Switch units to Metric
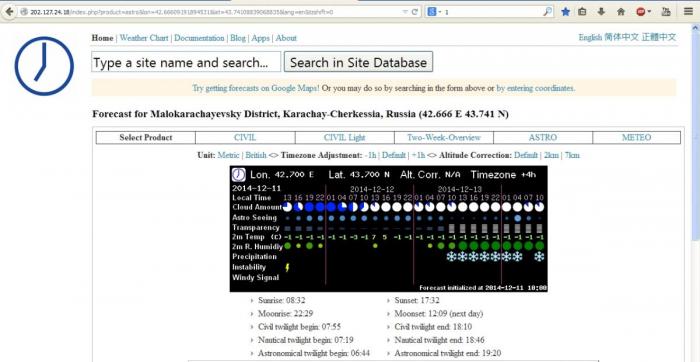 click(x=228, y=155)
